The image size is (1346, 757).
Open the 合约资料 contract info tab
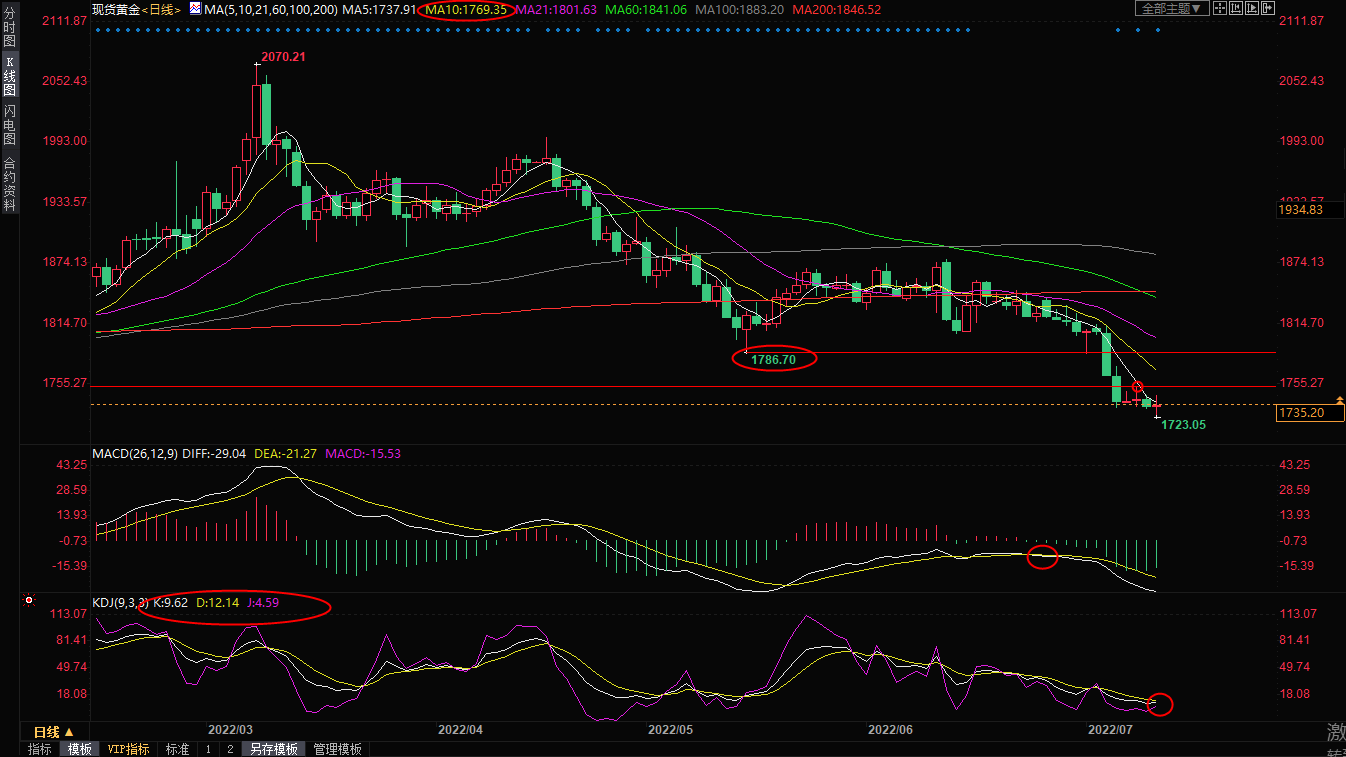coord(9,183)
